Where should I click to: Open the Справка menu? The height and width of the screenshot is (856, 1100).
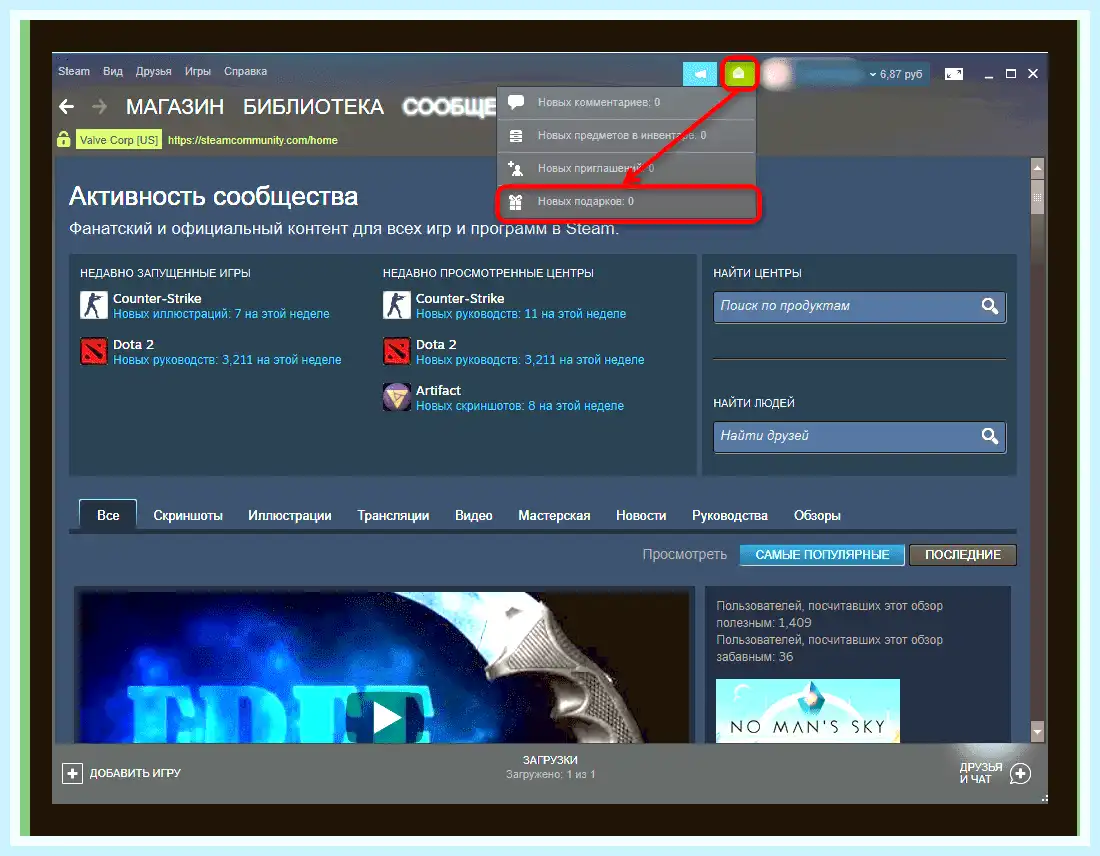point(246,71)
